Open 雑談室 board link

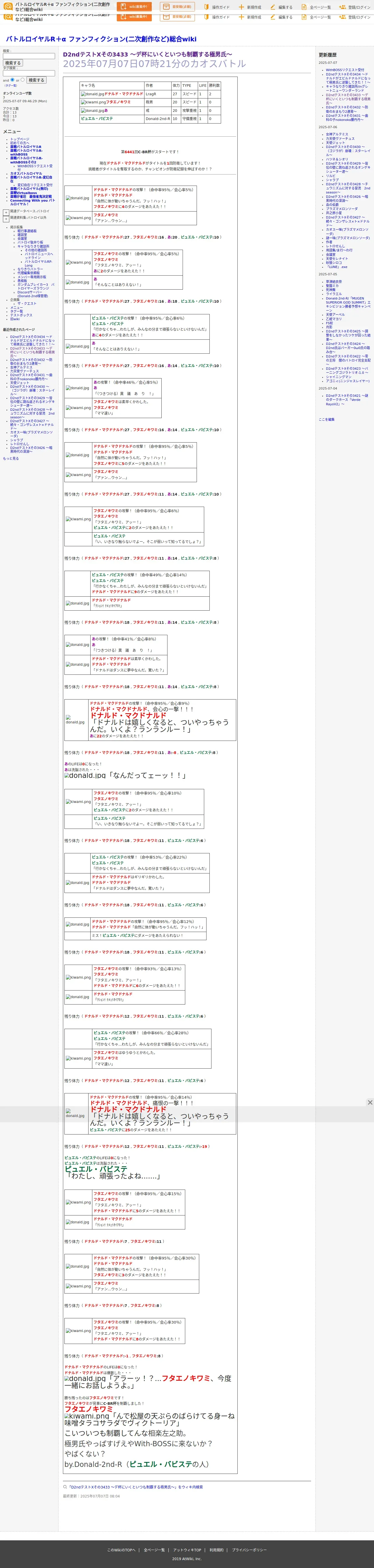(22, 234)
